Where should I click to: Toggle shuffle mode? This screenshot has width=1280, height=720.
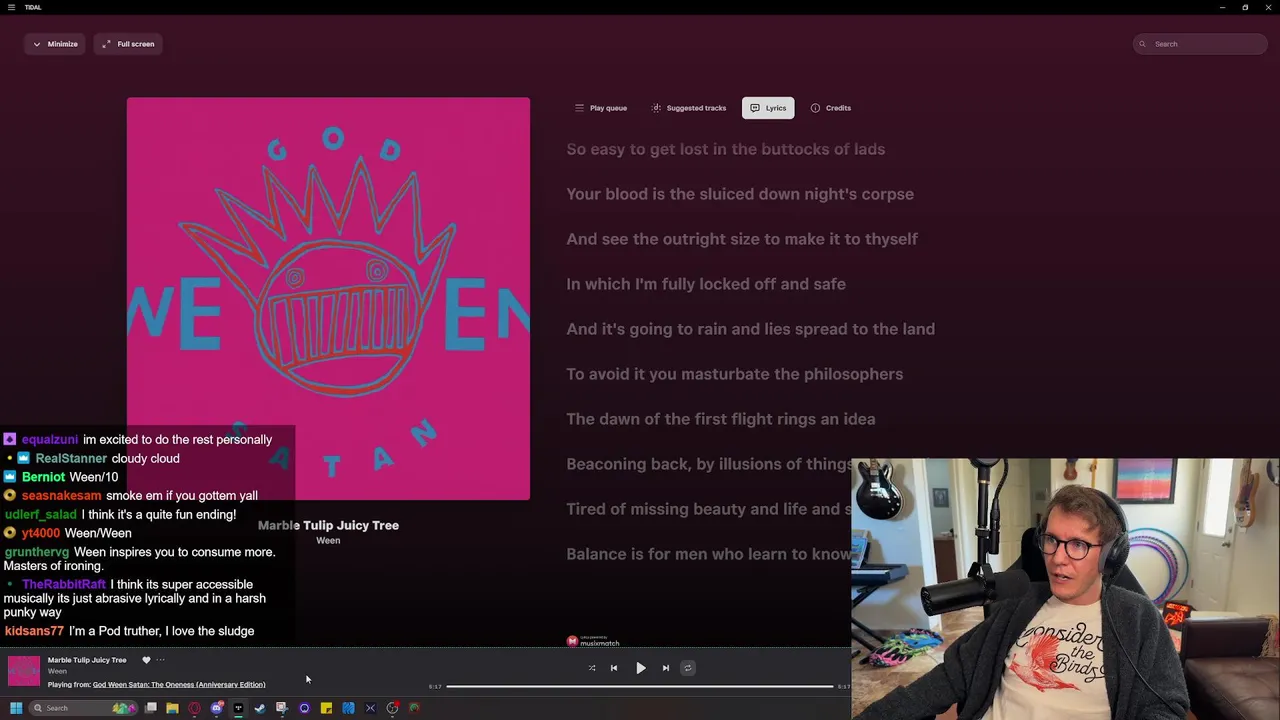(592, 668)
